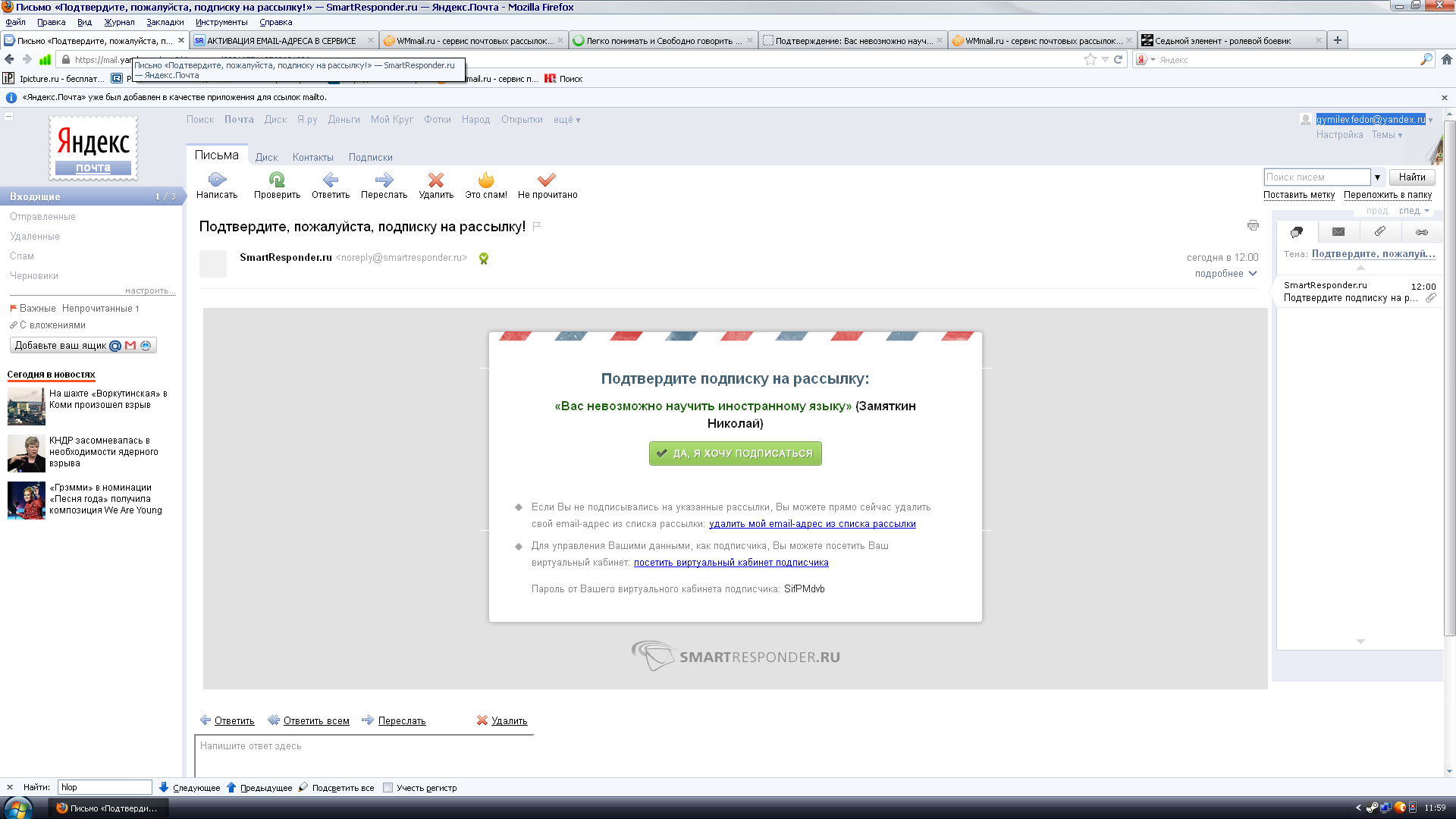Open Firefox taskbar window button
Image resolution: width=1456 pixels, height=819 pixels.
tap(108, 808)
